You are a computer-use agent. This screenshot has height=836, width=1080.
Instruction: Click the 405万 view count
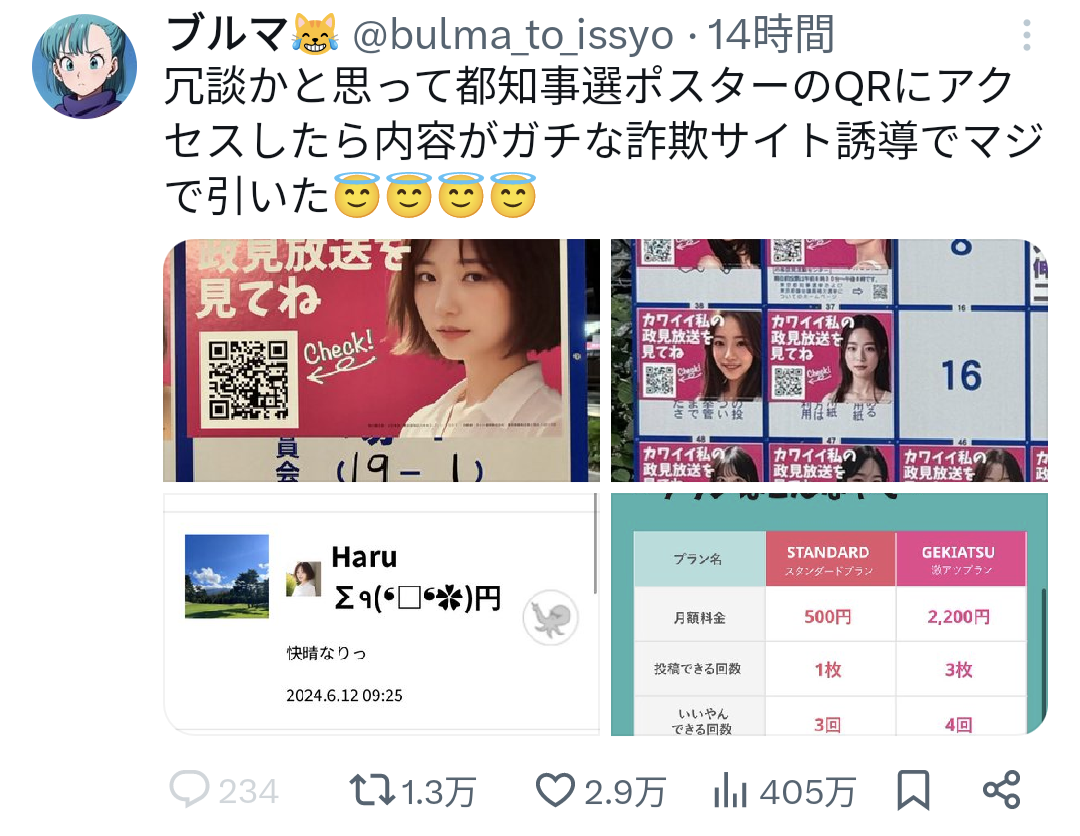point(807,791)
